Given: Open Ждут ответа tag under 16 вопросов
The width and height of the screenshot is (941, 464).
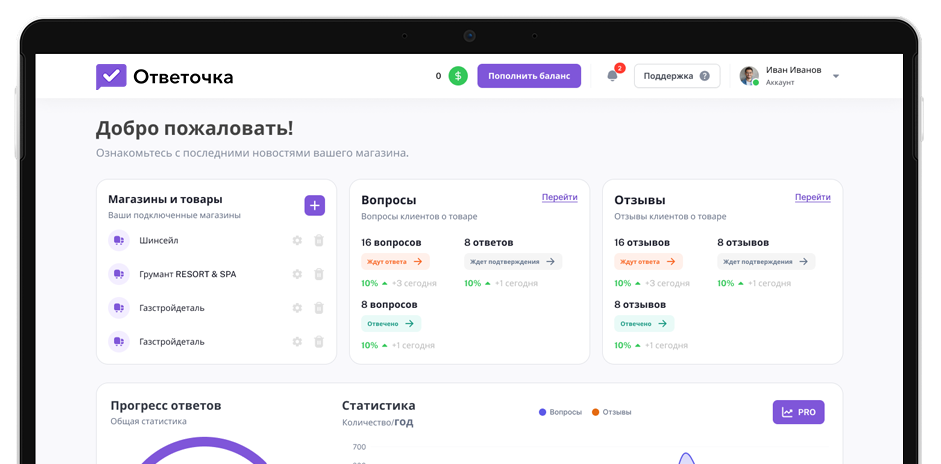Looking at the screenshot, I should [x=395, y=262].
